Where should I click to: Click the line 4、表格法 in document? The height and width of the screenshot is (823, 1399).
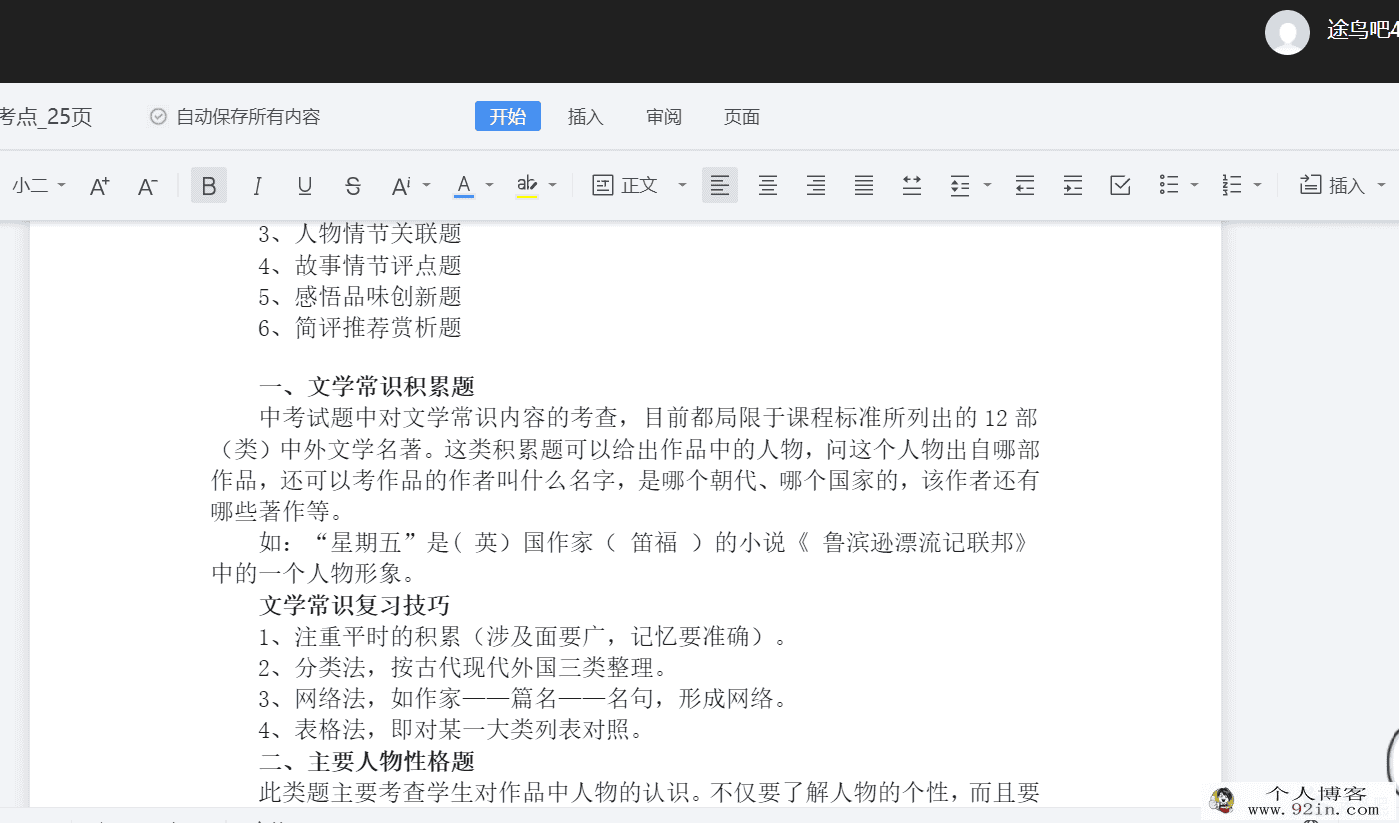pos(451,729)
